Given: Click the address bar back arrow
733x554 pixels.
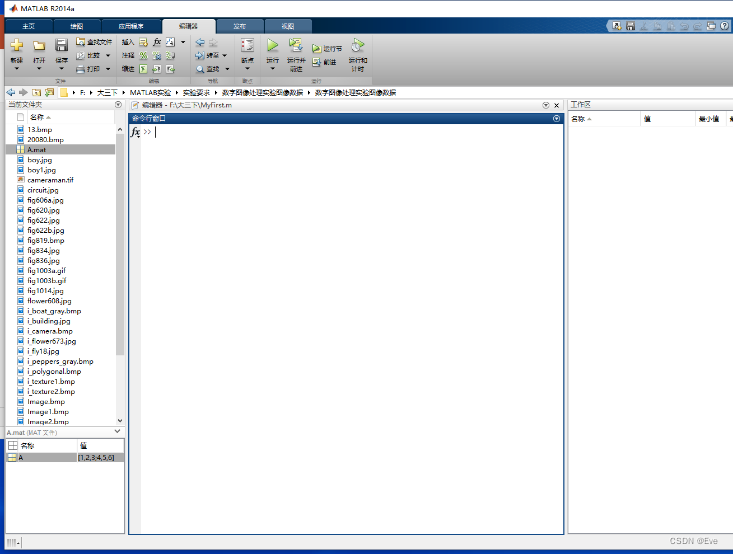Looking at the screenshot, I should coord(10,93).
